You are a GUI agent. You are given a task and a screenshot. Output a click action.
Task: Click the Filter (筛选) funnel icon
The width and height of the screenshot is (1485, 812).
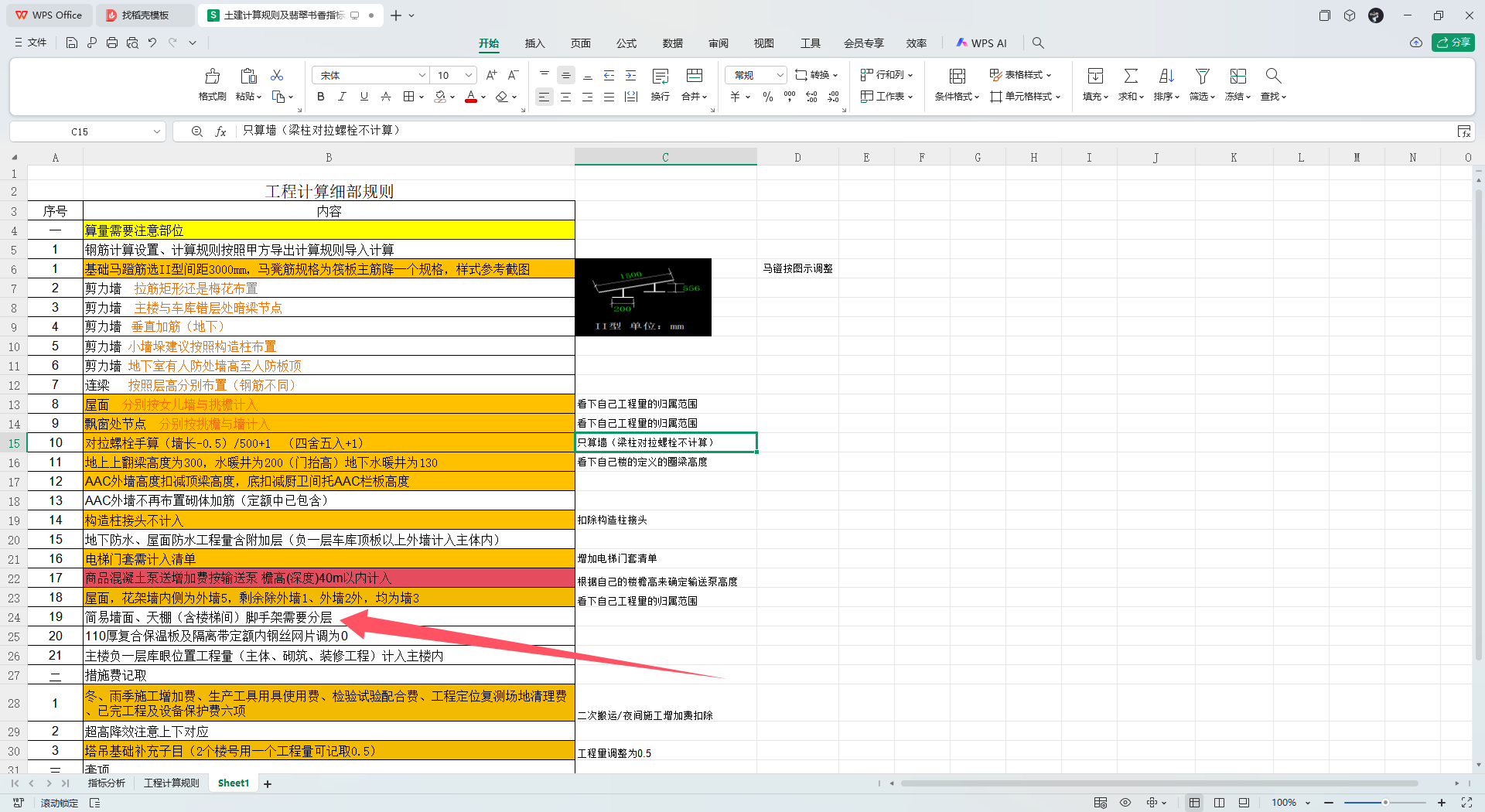point(1202,76)
